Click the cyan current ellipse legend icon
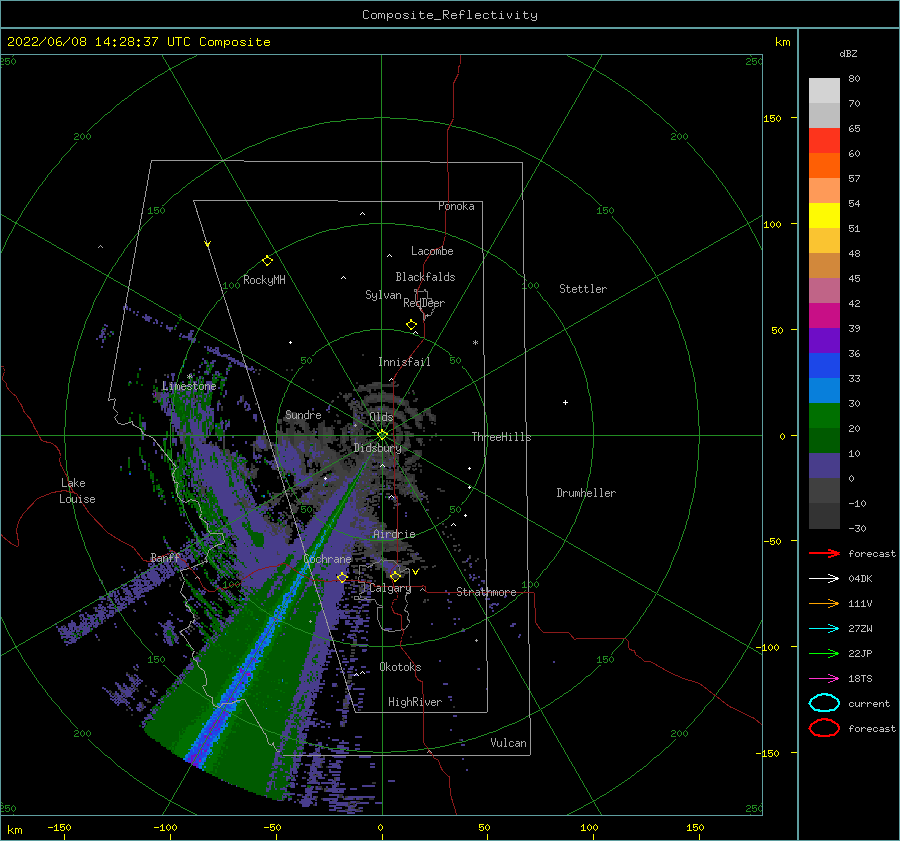Screen dimensions: 900x841 pos(824,703)
